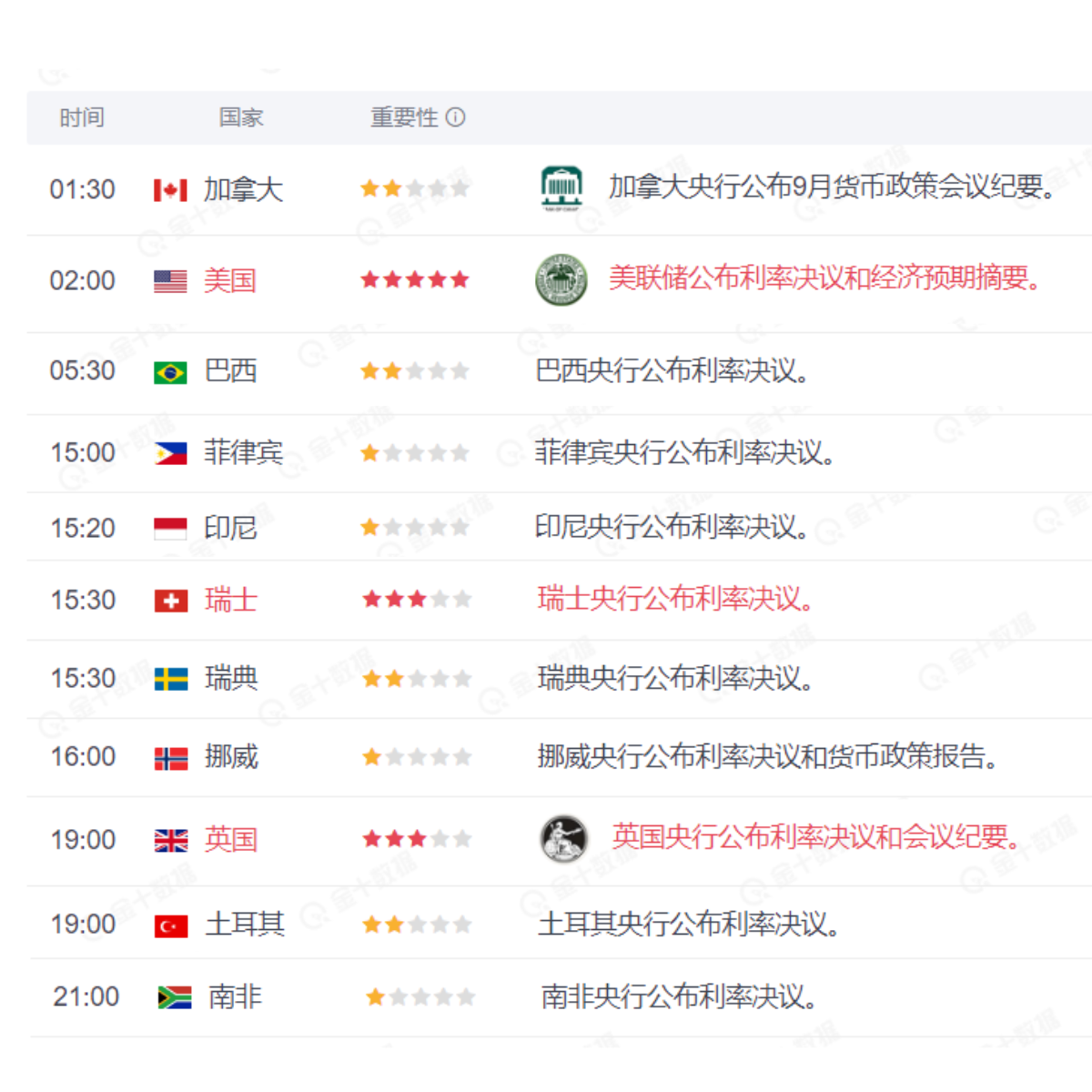Click the Switzerland flag icon
1092x1092 pixels.
coord(171,601)
